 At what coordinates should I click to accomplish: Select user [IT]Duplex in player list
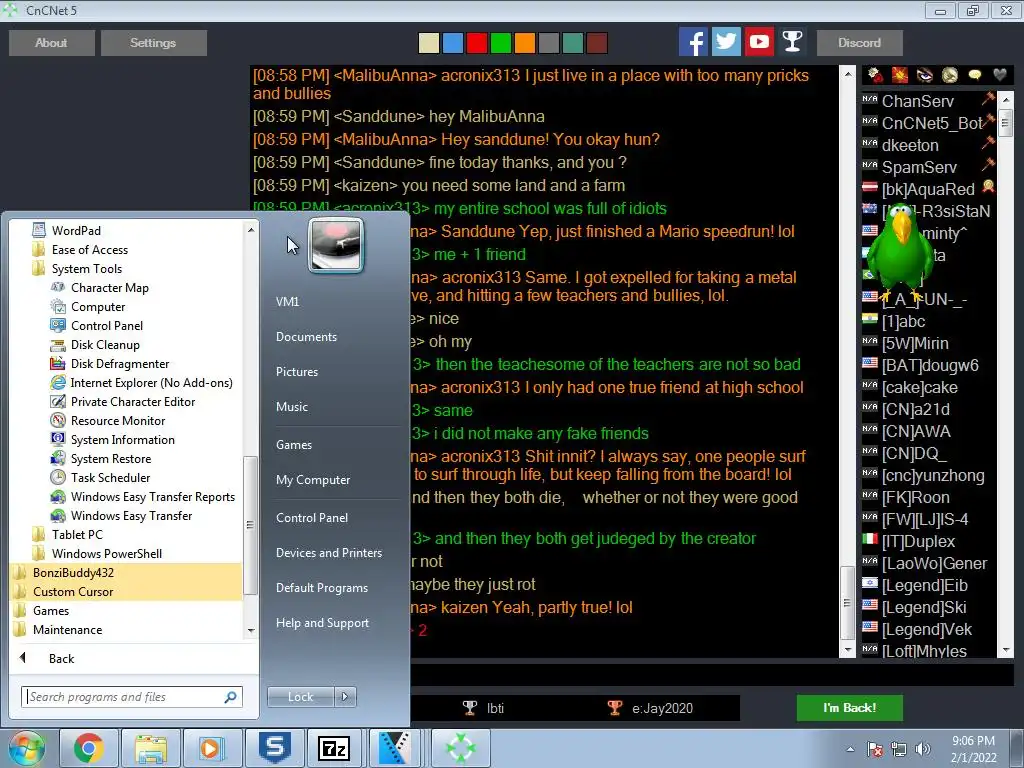click(918, 541)
